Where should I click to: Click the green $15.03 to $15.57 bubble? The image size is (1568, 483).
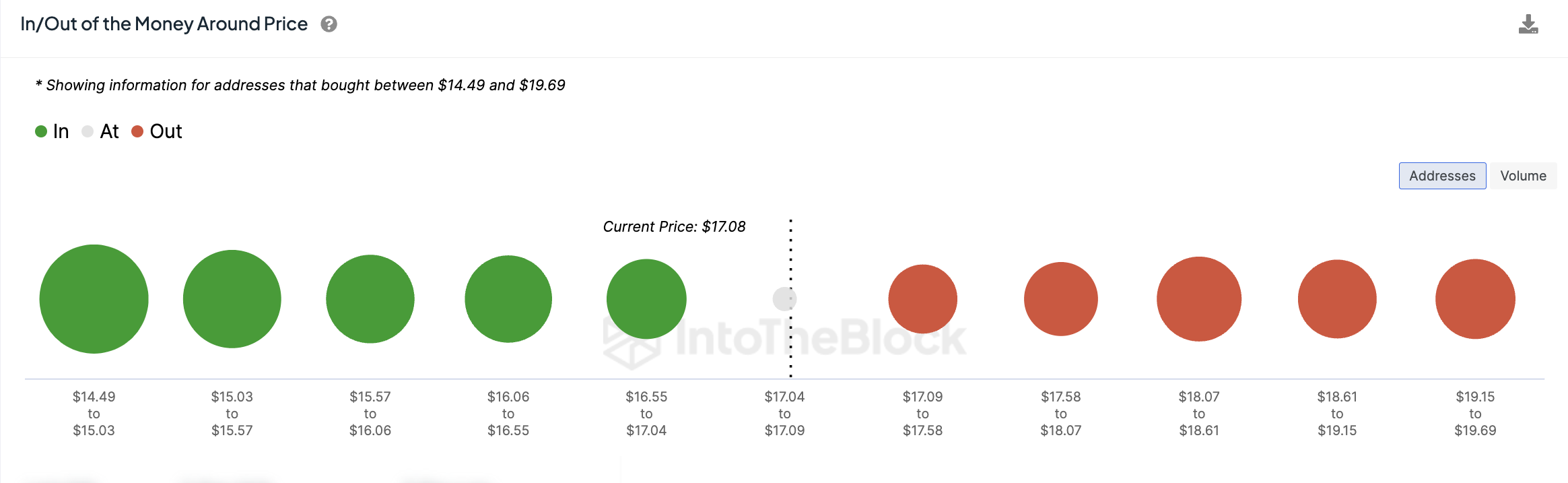coord(232,299)
